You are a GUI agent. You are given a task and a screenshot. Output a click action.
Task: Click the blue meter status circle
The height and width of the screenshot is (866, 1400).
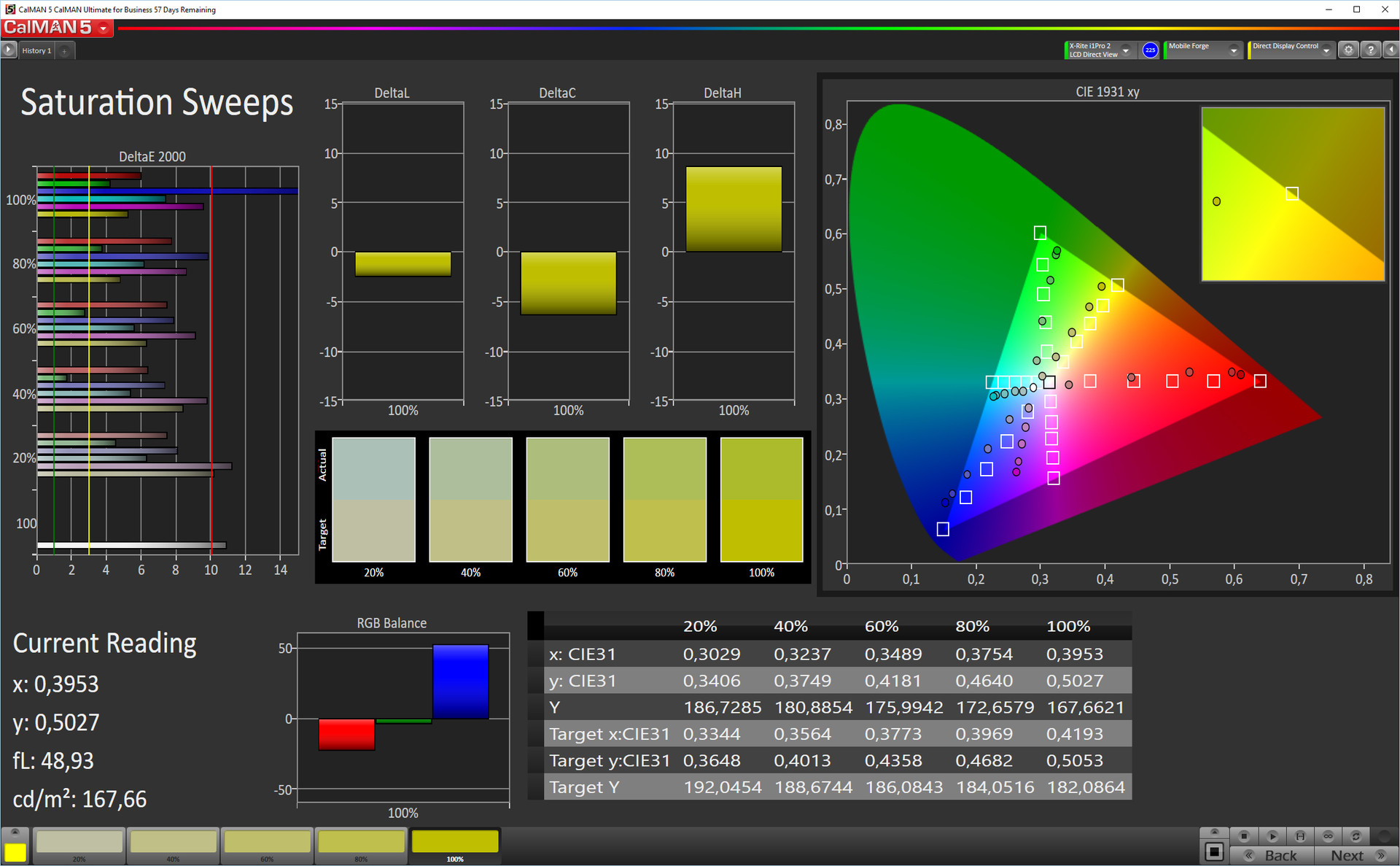pyautogui.click(x=1150, y=50)
